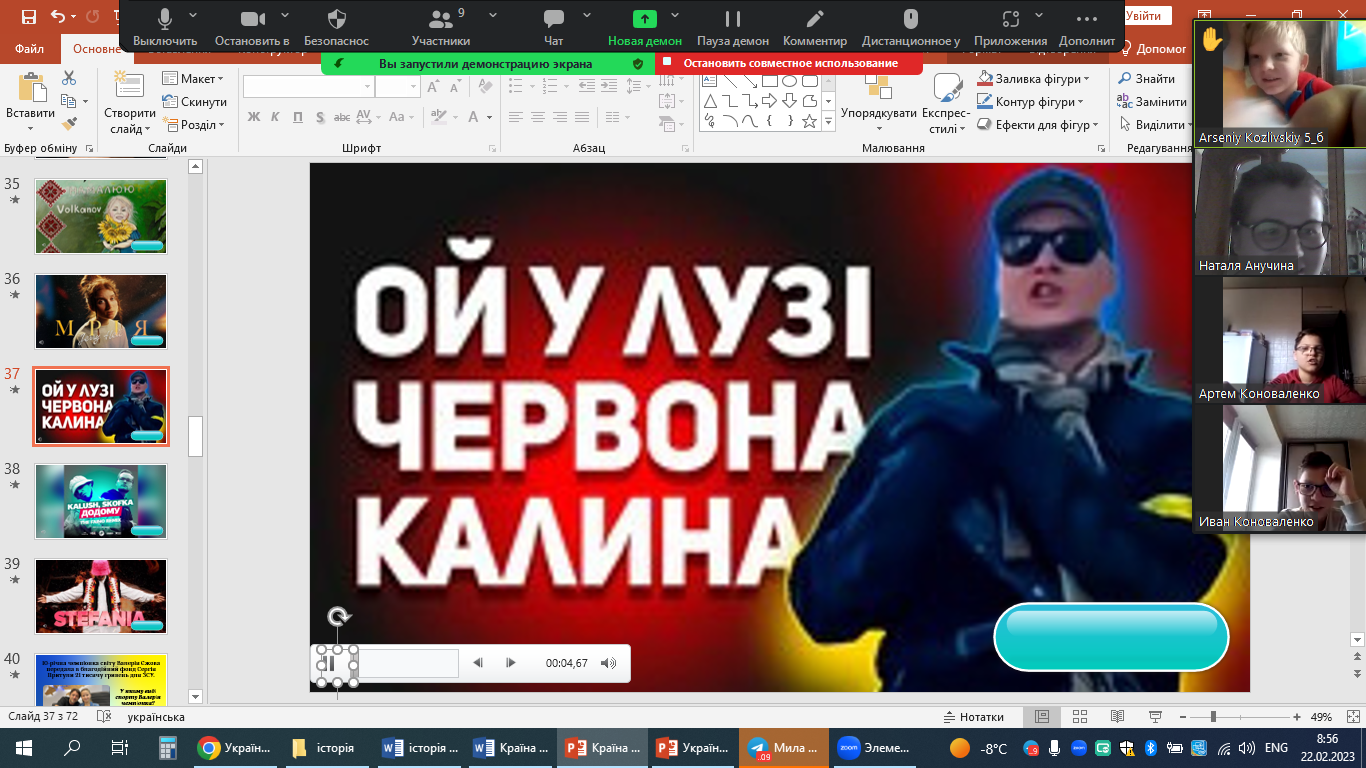The width and height of the screenshot is (1366, 768).
Task: Open the font name combo box
Action: [x=308, y=87]
